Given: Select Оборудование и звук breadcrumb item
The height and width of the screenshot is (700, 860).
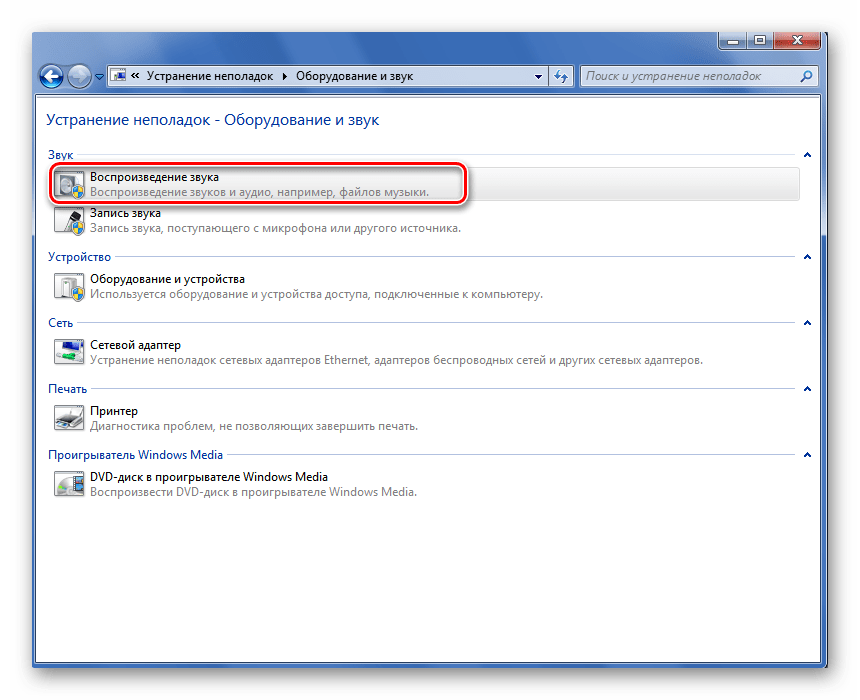Looking at the screenshot, I should [354, 76].
